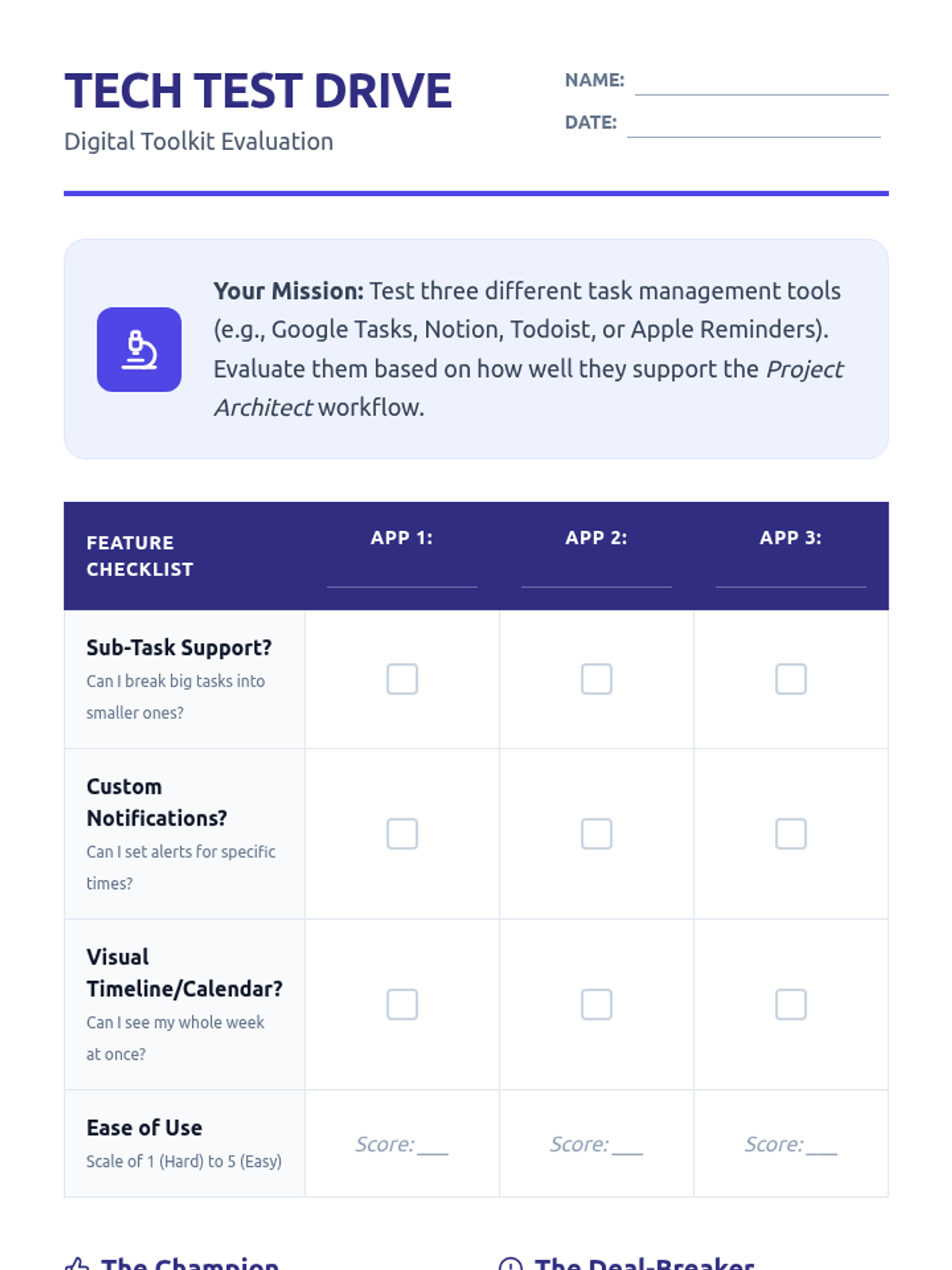Check Sub-Task Support for App 1
This screenshot has height=1270, width=952.
[x=402, y=679]
